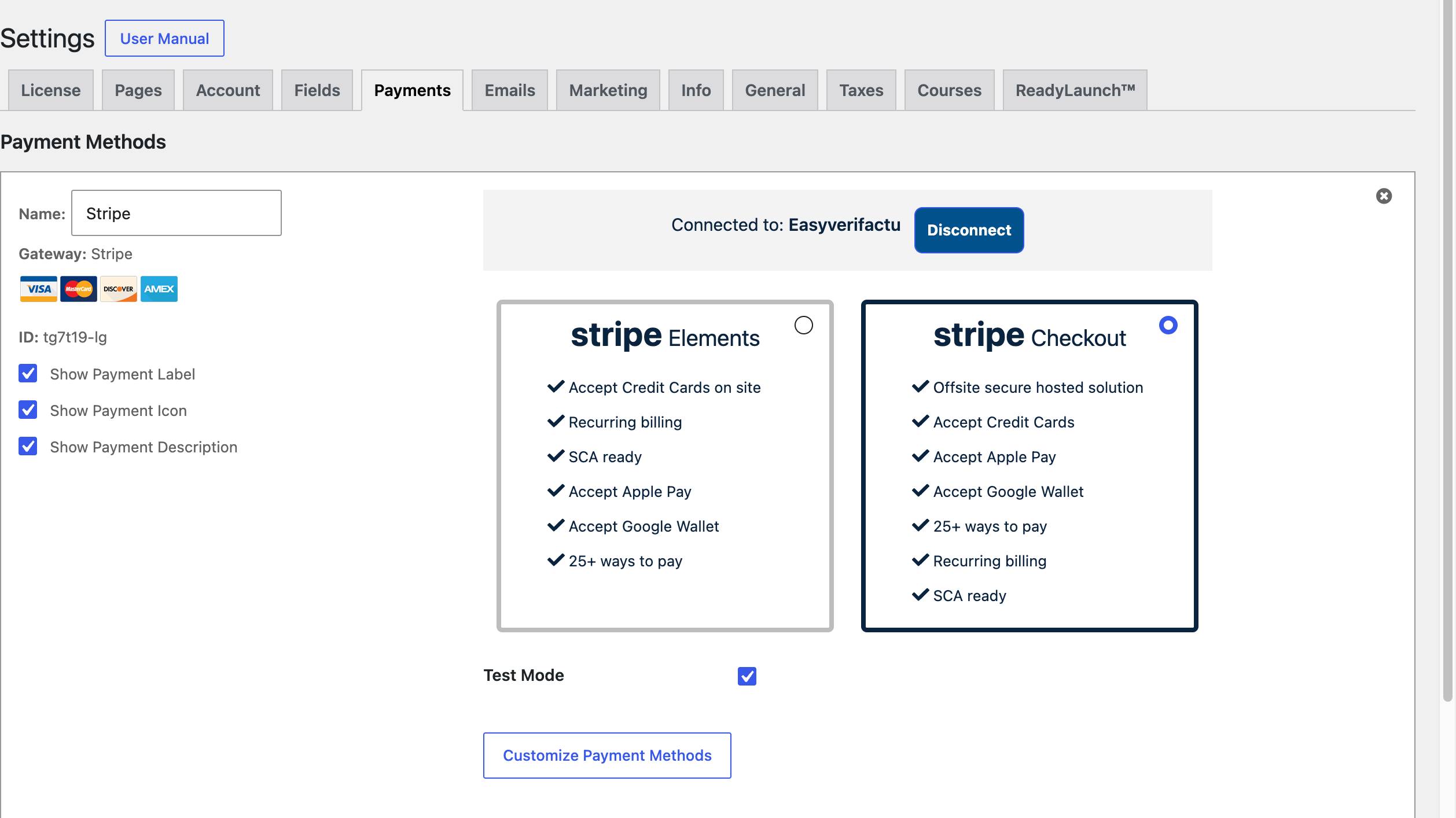Click Accept Google Wallet in Stripe Checkout card
This screenshot has width=1456, height=818.
(1008, 492)
